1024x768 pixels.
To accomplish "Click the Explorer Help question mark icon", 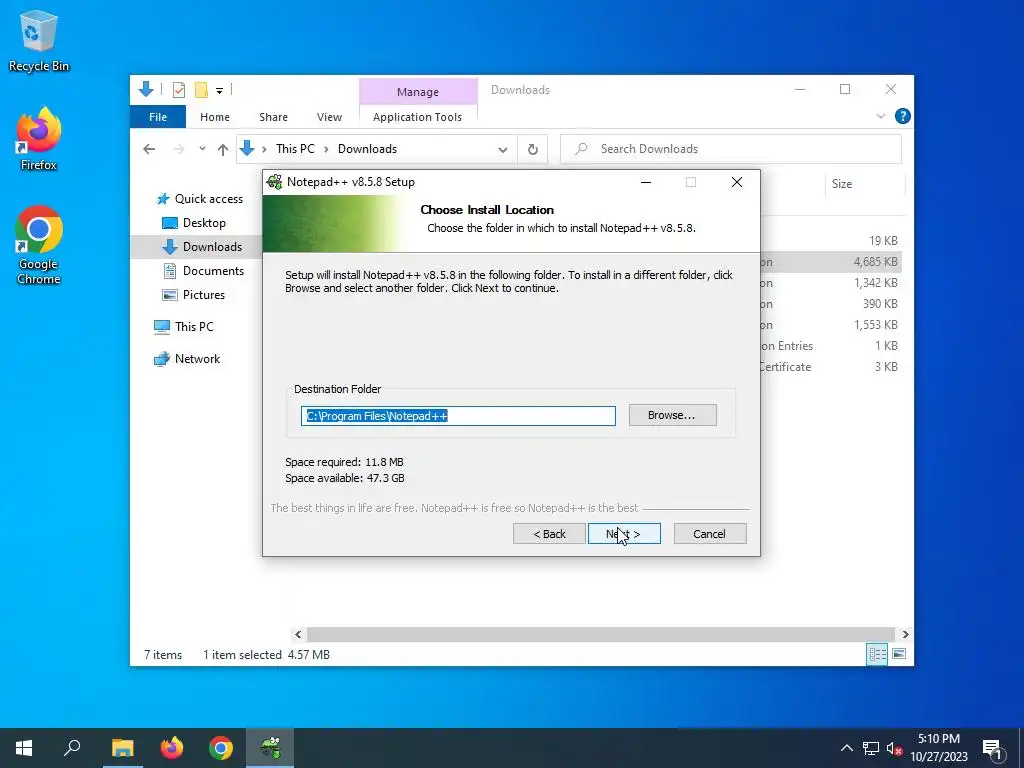I will tap(903, 116).
